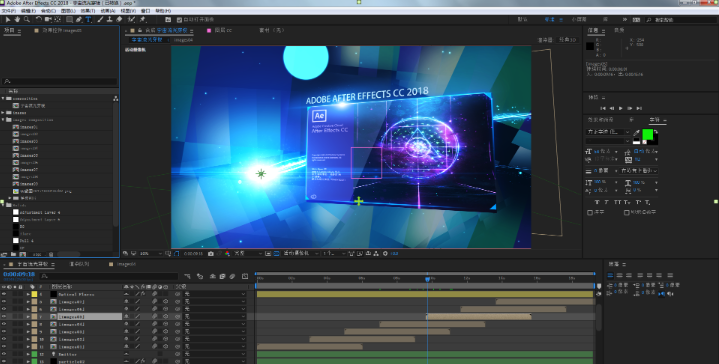The height and width of the screenshot is (364, 719).
Task: Open the parent dropdown for Optical Flares
Action: [215, 294]
